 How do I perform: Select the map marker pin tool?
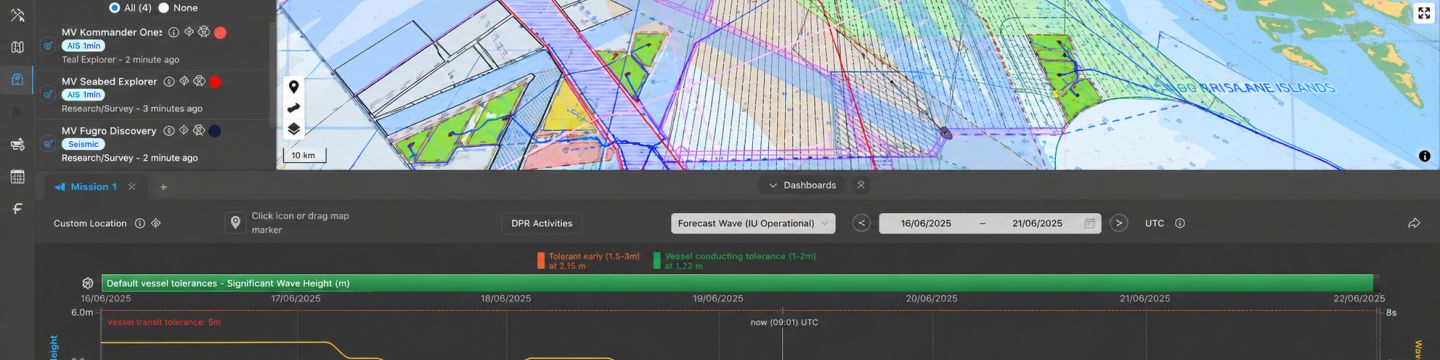[294, 87]
